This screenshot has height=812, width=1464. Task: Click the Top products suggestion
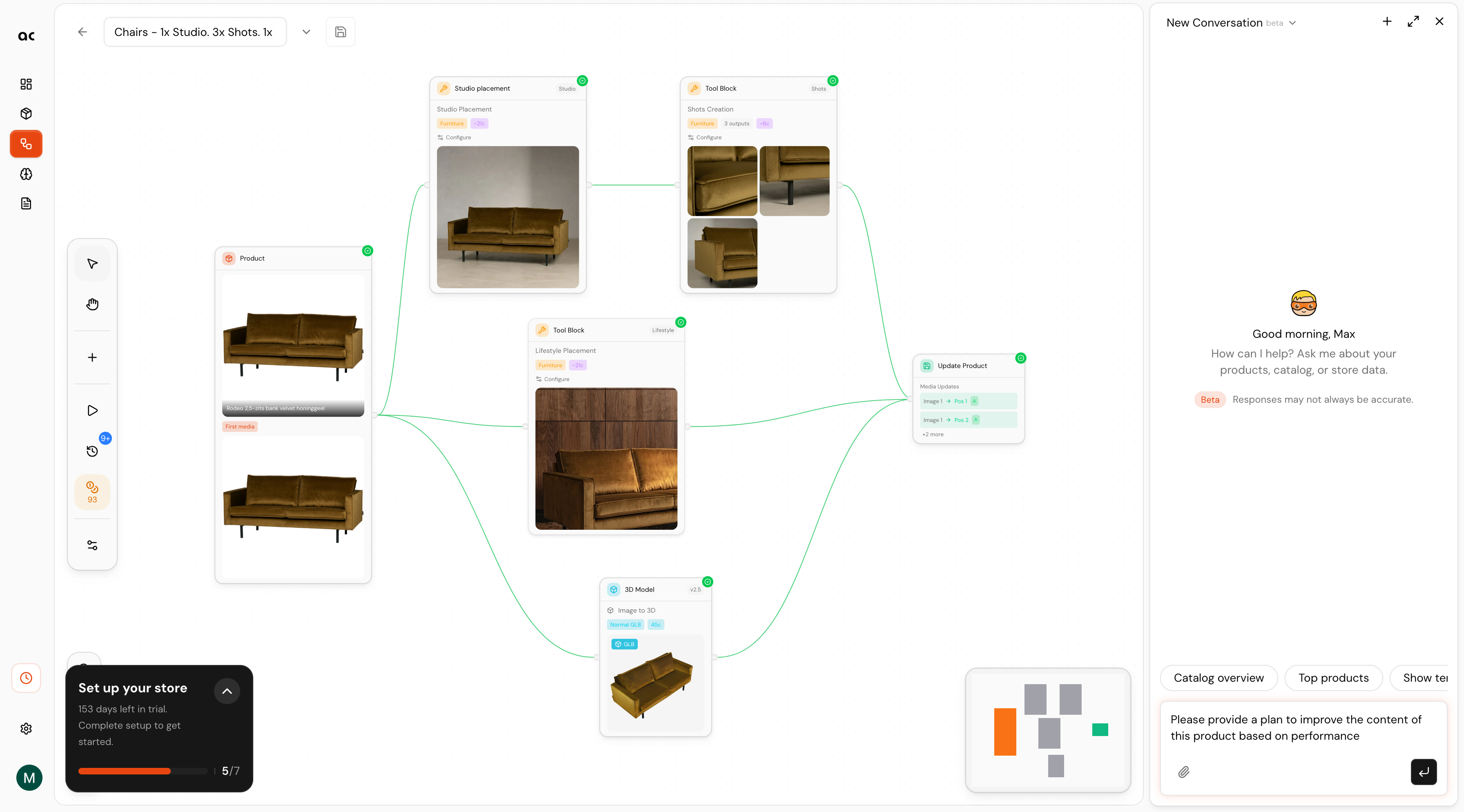(x=1333, y=678)
